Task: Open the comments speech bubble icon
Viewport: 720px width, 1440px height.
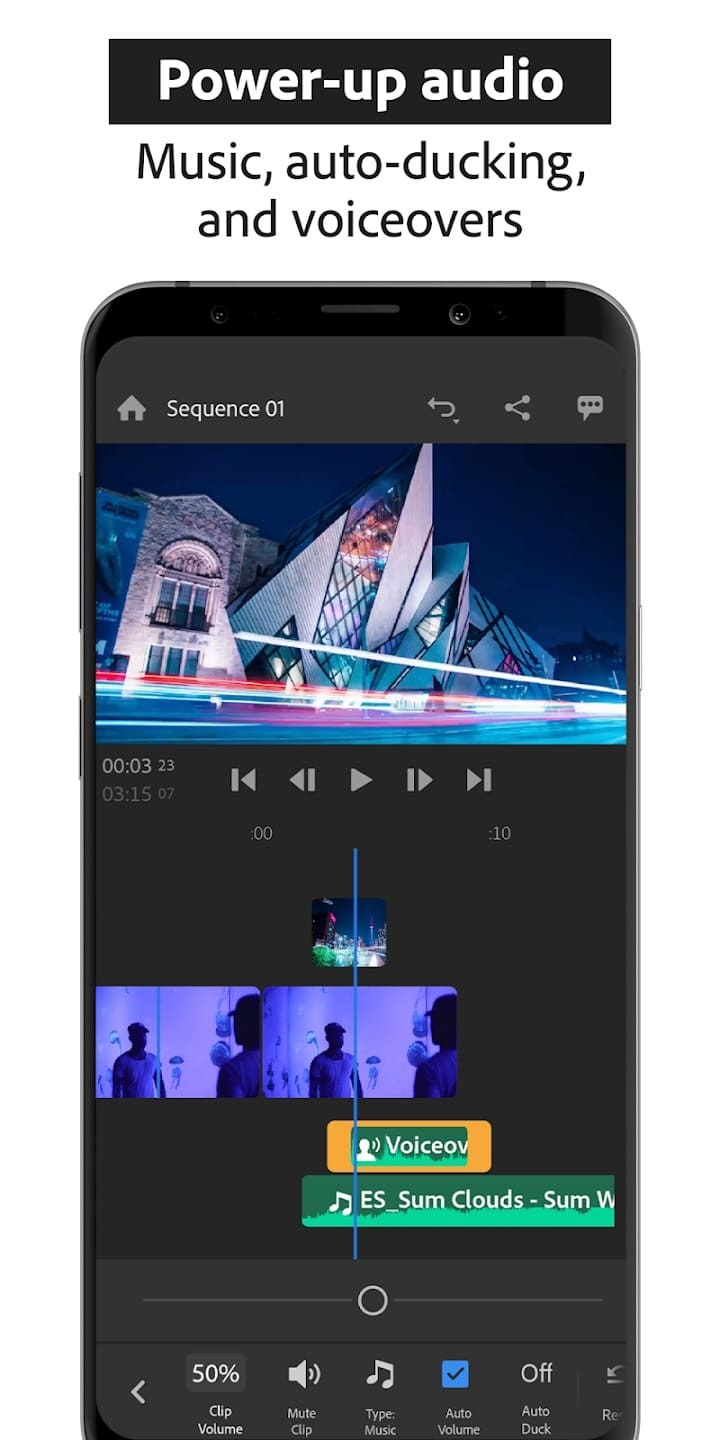Action: click(590, 408)
